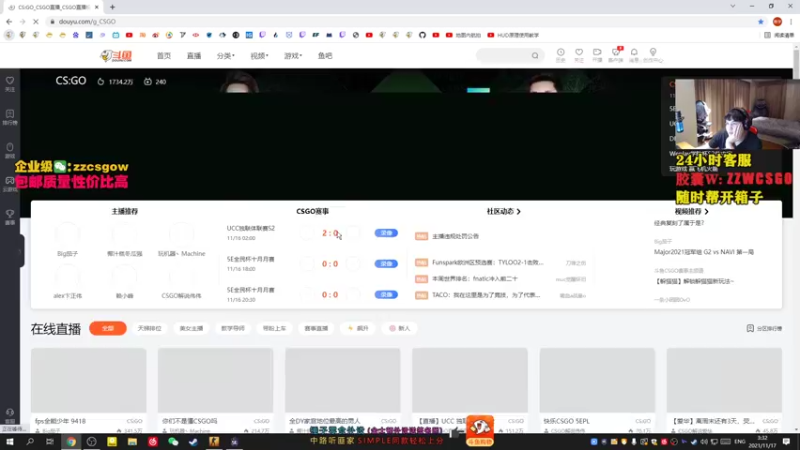
Task: Open the history clock icon in header
Action: click(560, 55)
